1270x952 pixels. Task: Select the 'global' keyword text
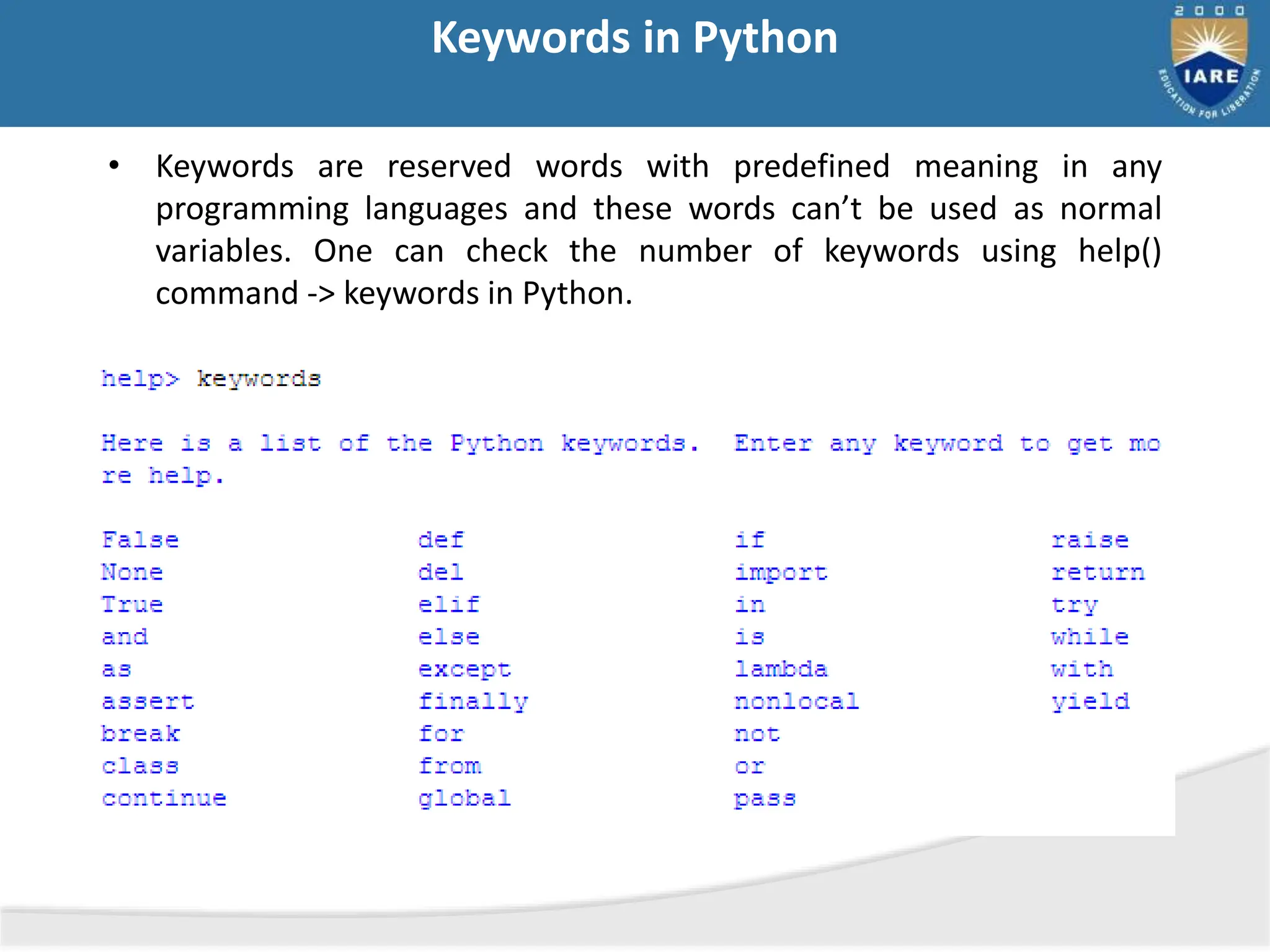464,798
